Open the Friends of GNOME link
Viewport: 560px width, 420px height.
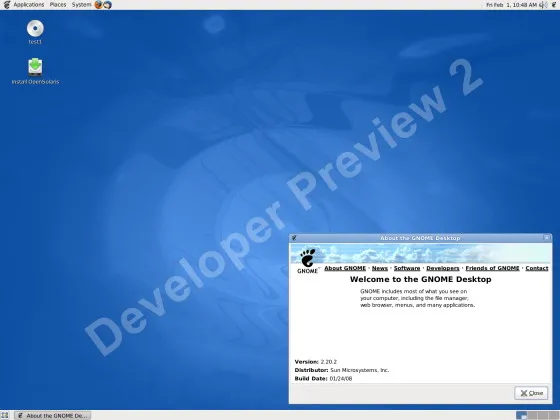point(492,268)
